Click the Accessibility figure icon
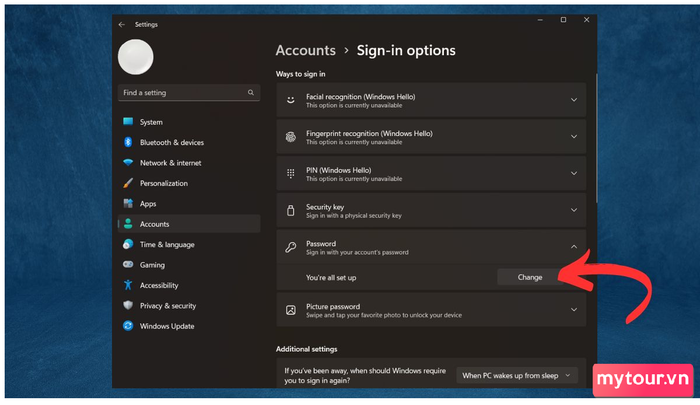 point(128,285)
